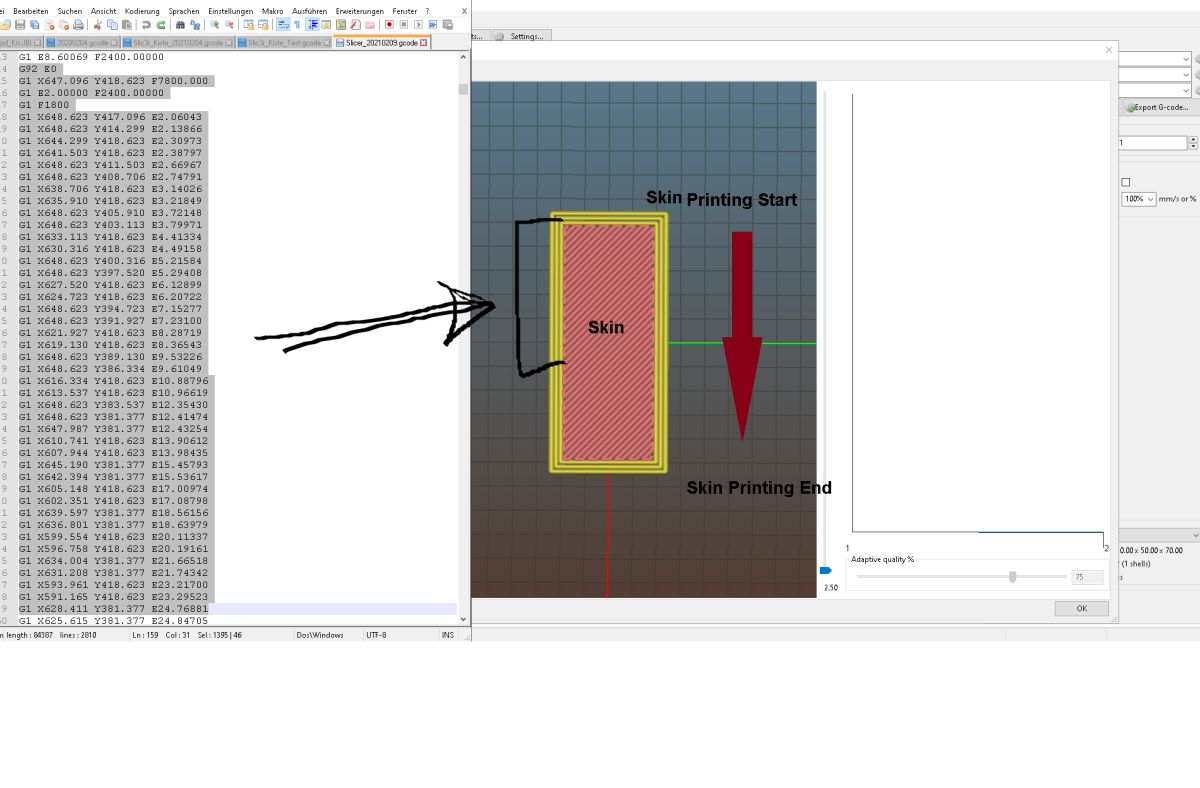Redo via the green arrow icon

(x=160, y=24)
